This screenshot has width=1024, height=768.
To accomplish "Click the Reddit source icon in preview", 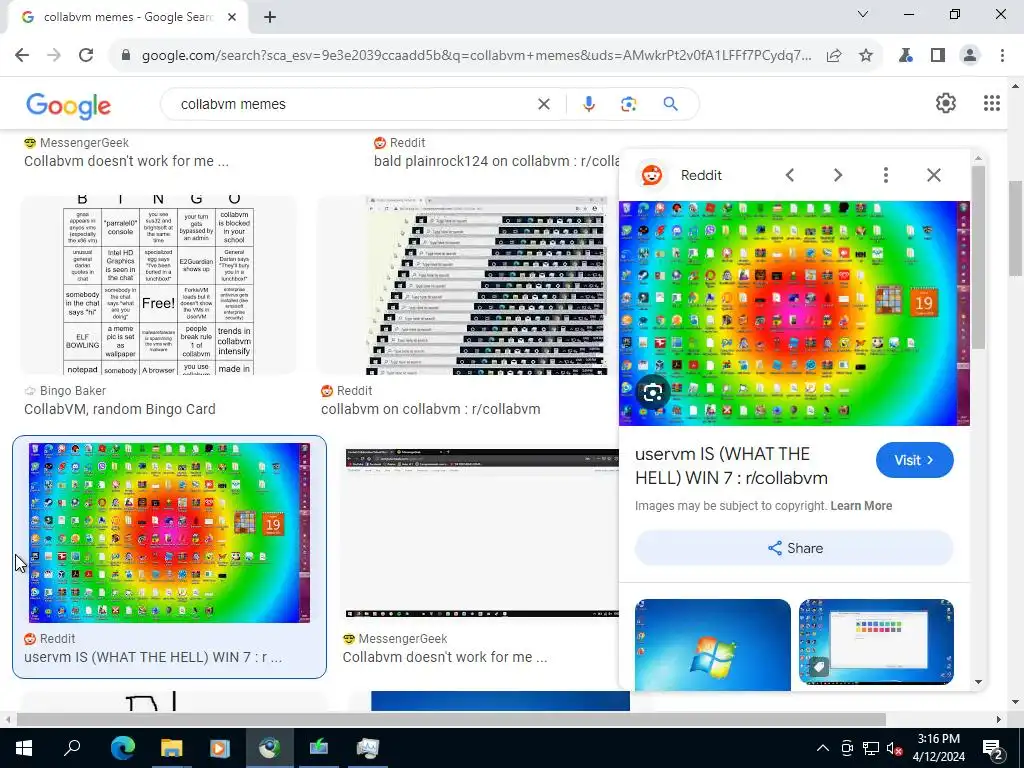I will (x=652, y=175).
